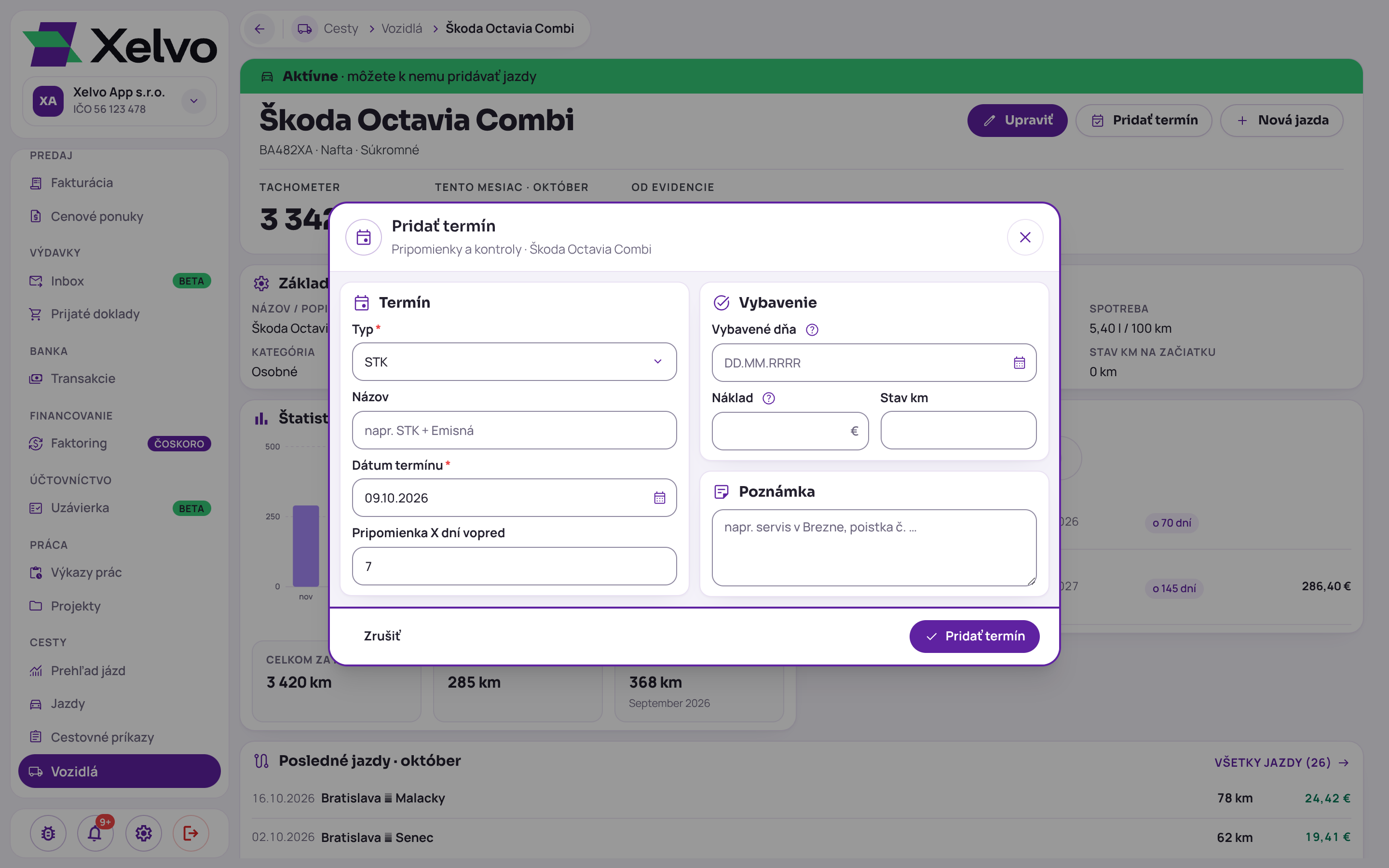This screenshot has height=868, width=1389.
Task: Open Prijaté doklady in sidebar
Action: (x=120, y=314)
